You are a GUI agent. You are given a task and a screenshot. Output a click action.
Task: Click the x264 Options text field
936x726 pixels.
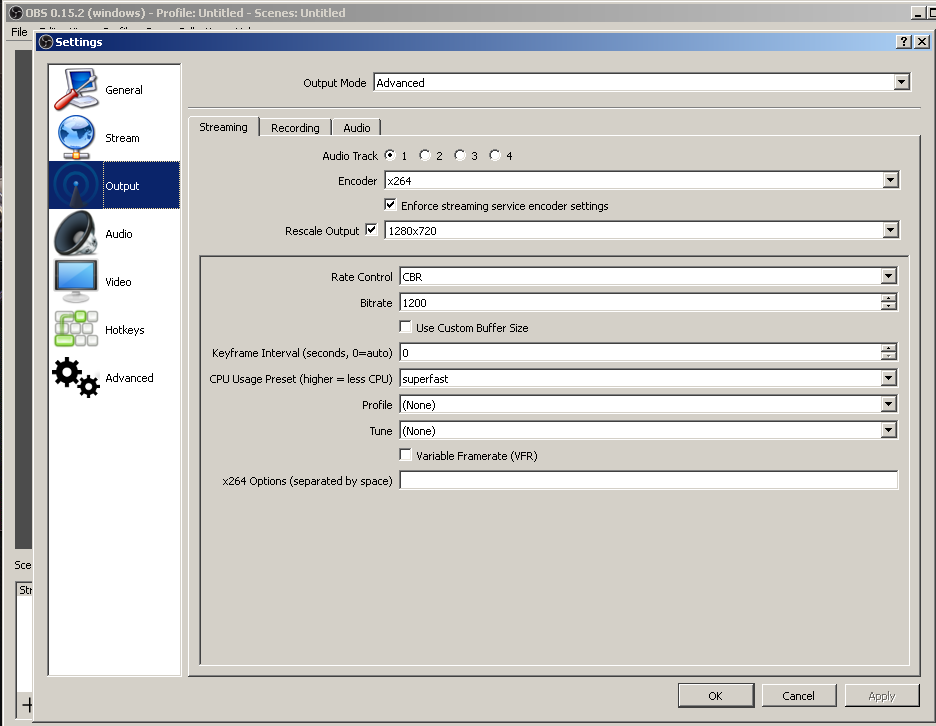[648, 481]
